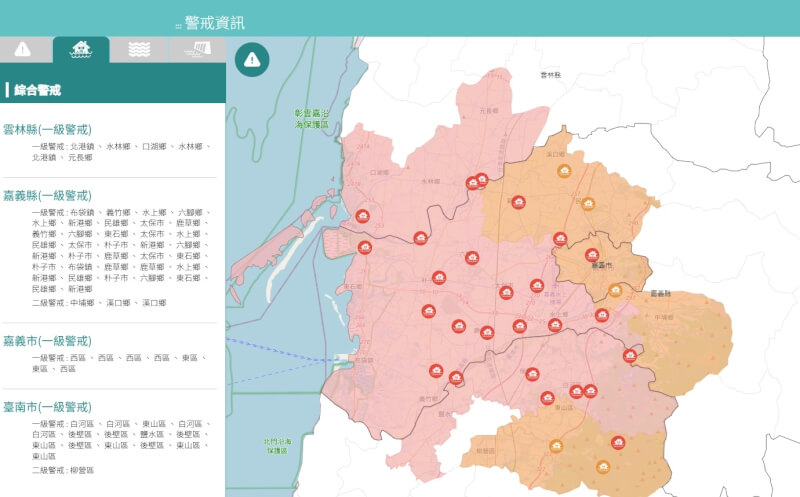The width and height of the screenshot is (800, 497).
Task: Open the warning triangle tab in sidebar
Action: [23, 49]
